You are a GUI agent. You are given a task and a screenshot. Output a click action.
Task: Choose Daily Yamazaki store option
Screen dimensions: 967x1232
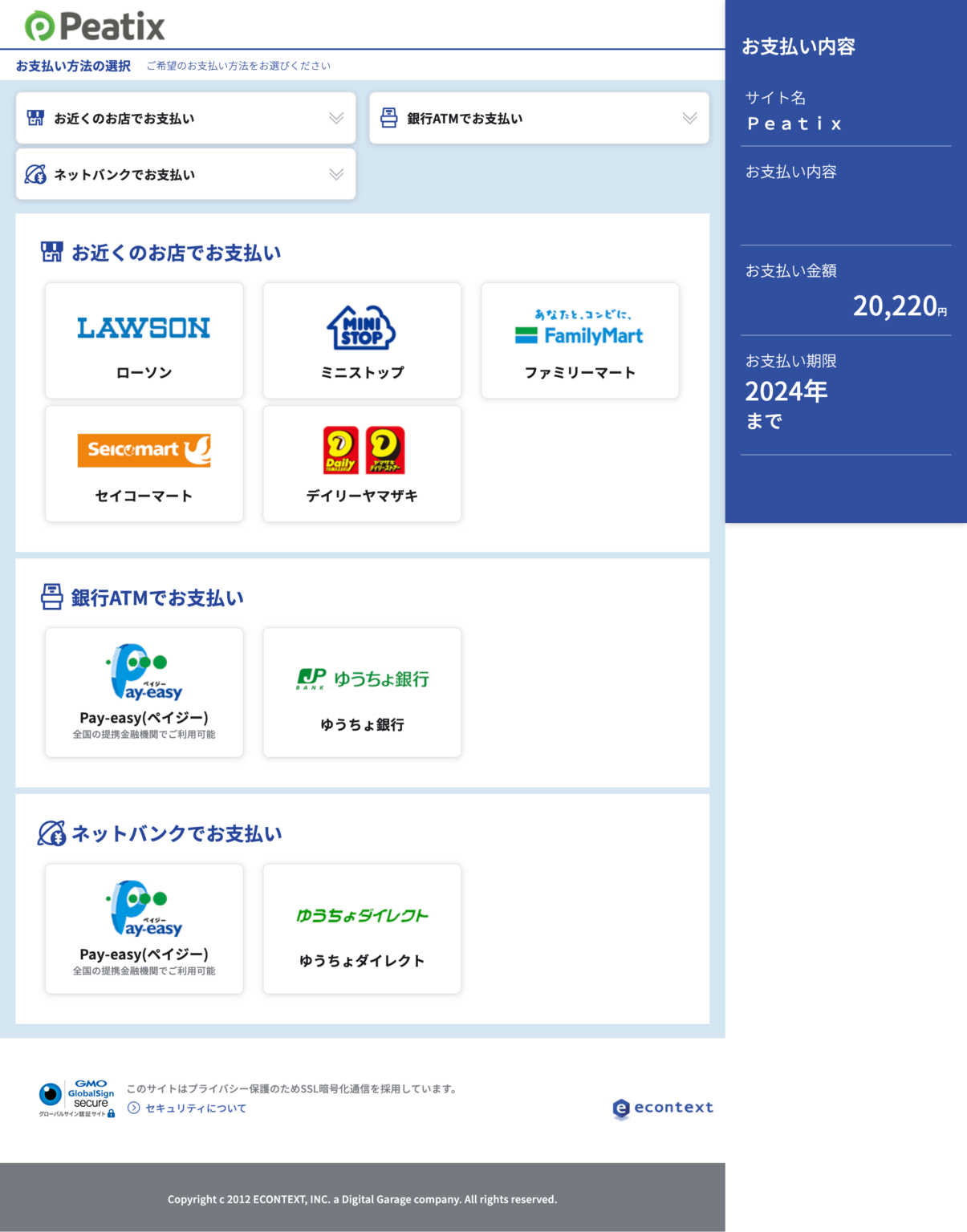pos(362,464)
